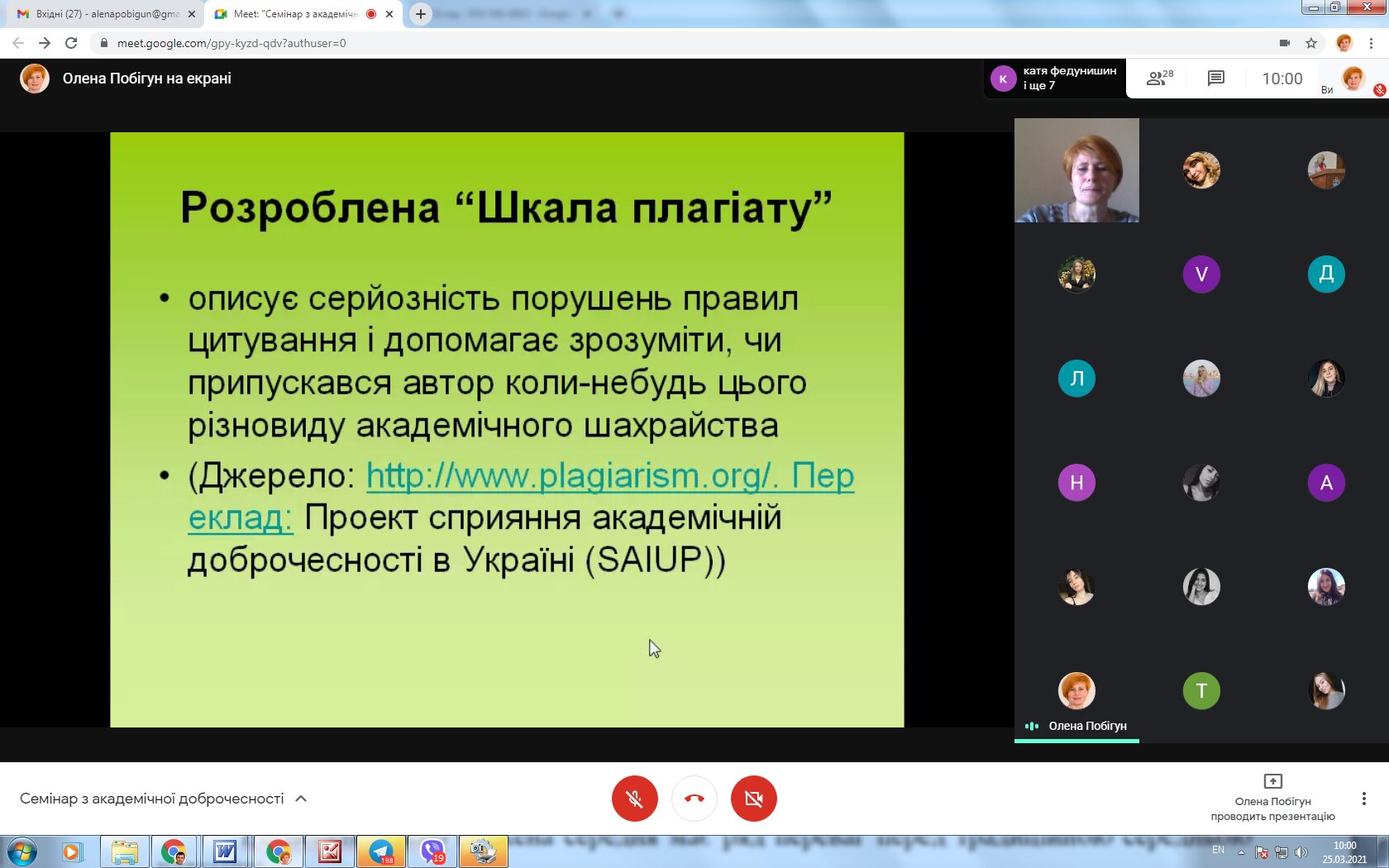Open the three-dot more options menu
This screenshot has width=1389, height=868.
1363,799
